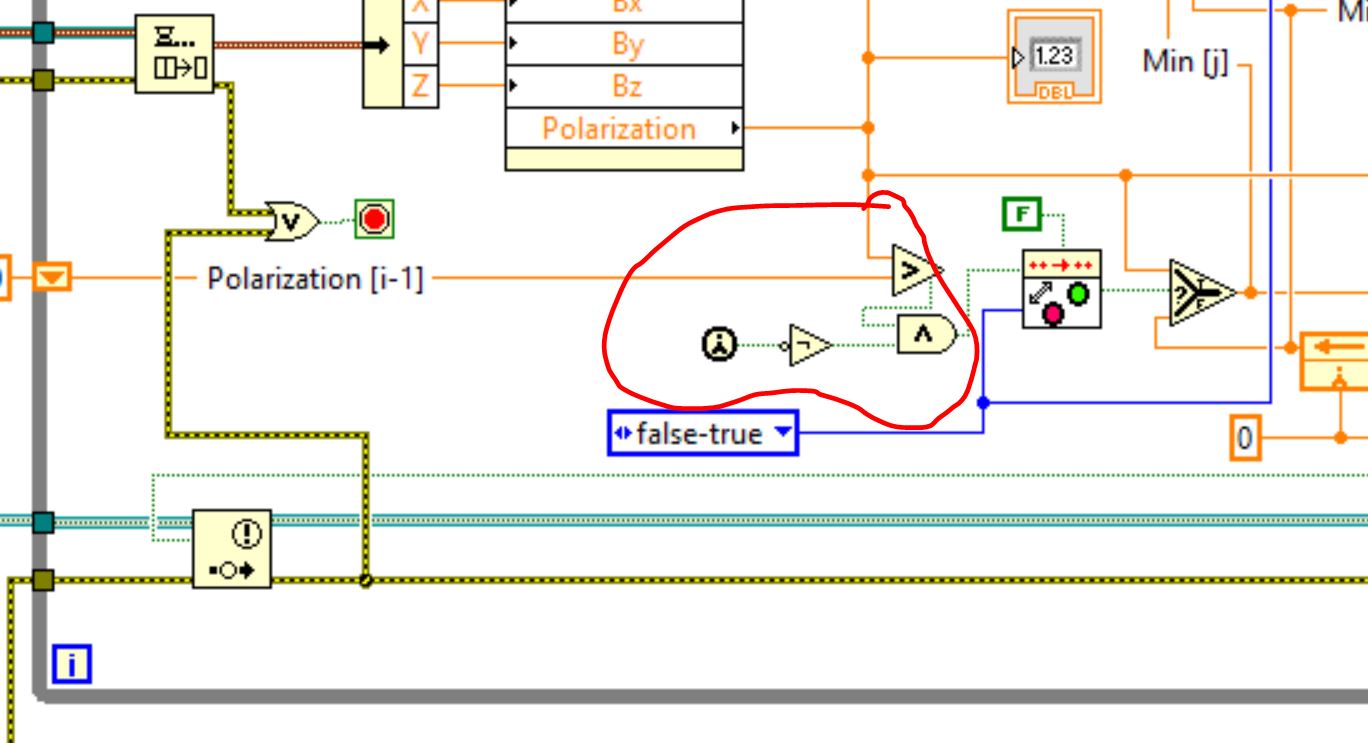
Task: Click the feedback node with left arrow
Action: [1334, 360]
